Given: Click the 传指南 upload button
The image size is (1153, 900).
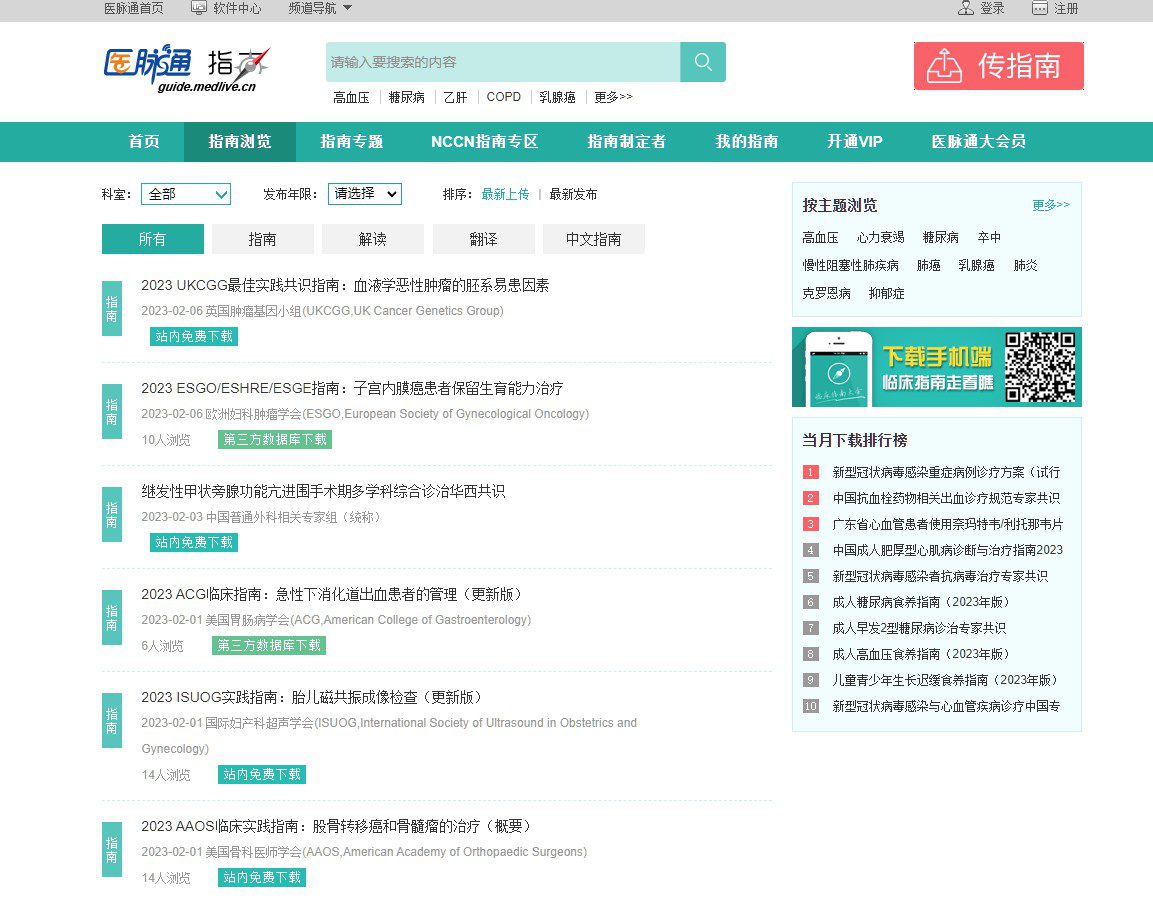Looking at the screenshot, I should pyautogui.click(x=999, y=66).
